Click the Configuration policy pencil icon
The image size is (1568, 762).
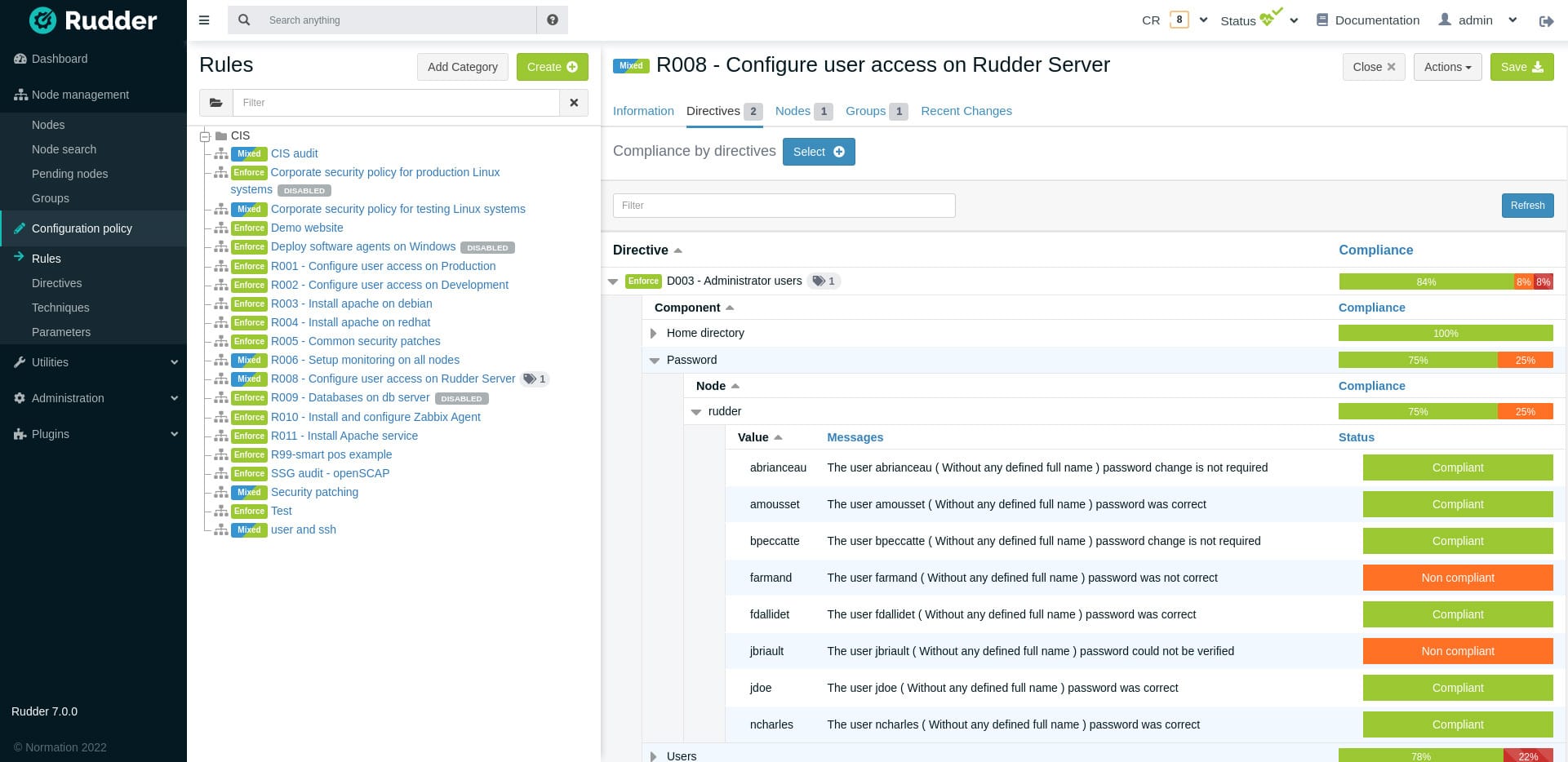(20, 228)
